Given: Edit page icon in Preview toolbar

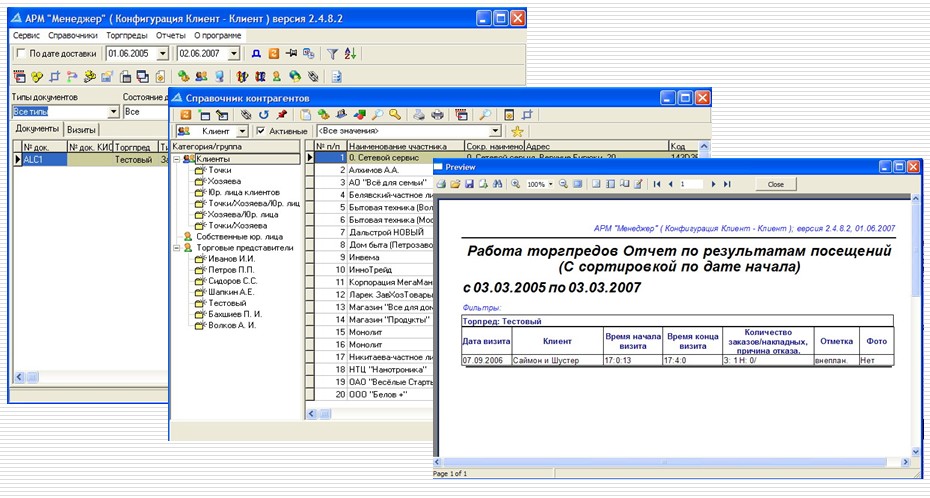Looking at the screenshot, I should pos(638,184).
